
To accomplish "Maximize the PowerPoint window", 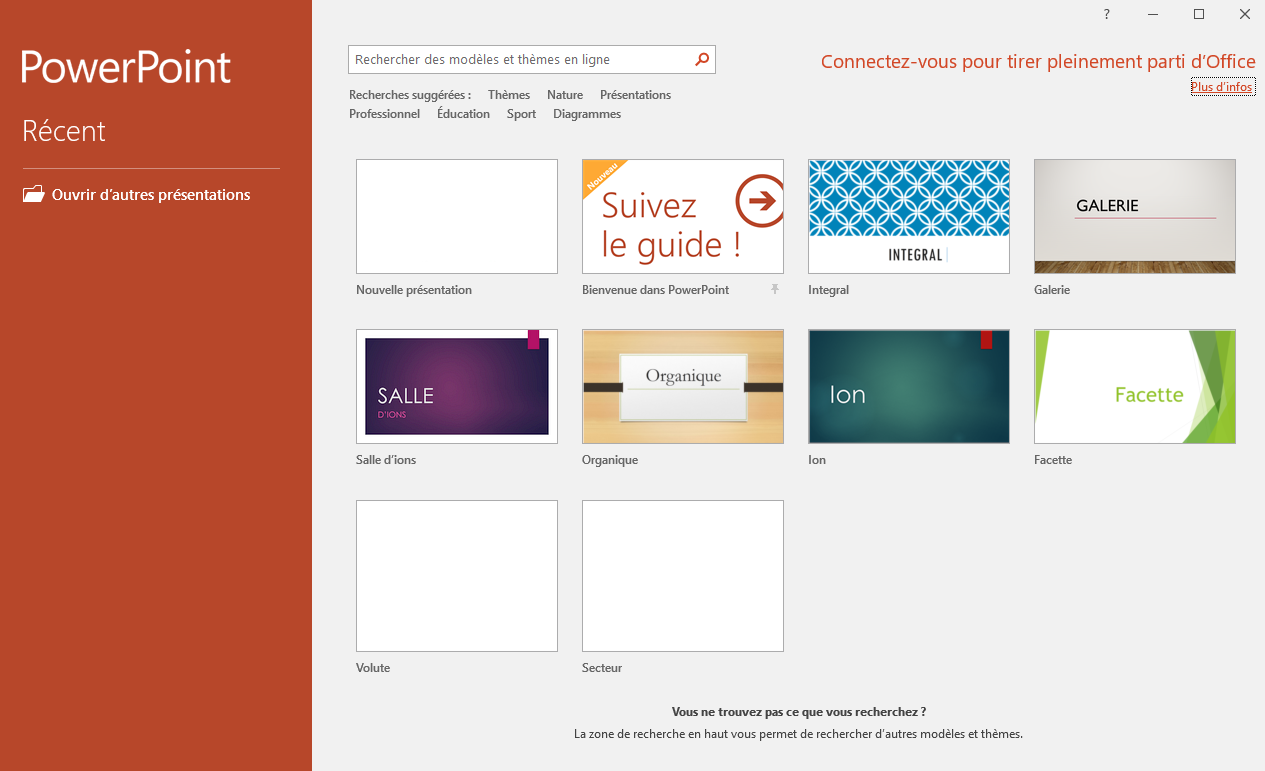I will [x=1199, y=14].
